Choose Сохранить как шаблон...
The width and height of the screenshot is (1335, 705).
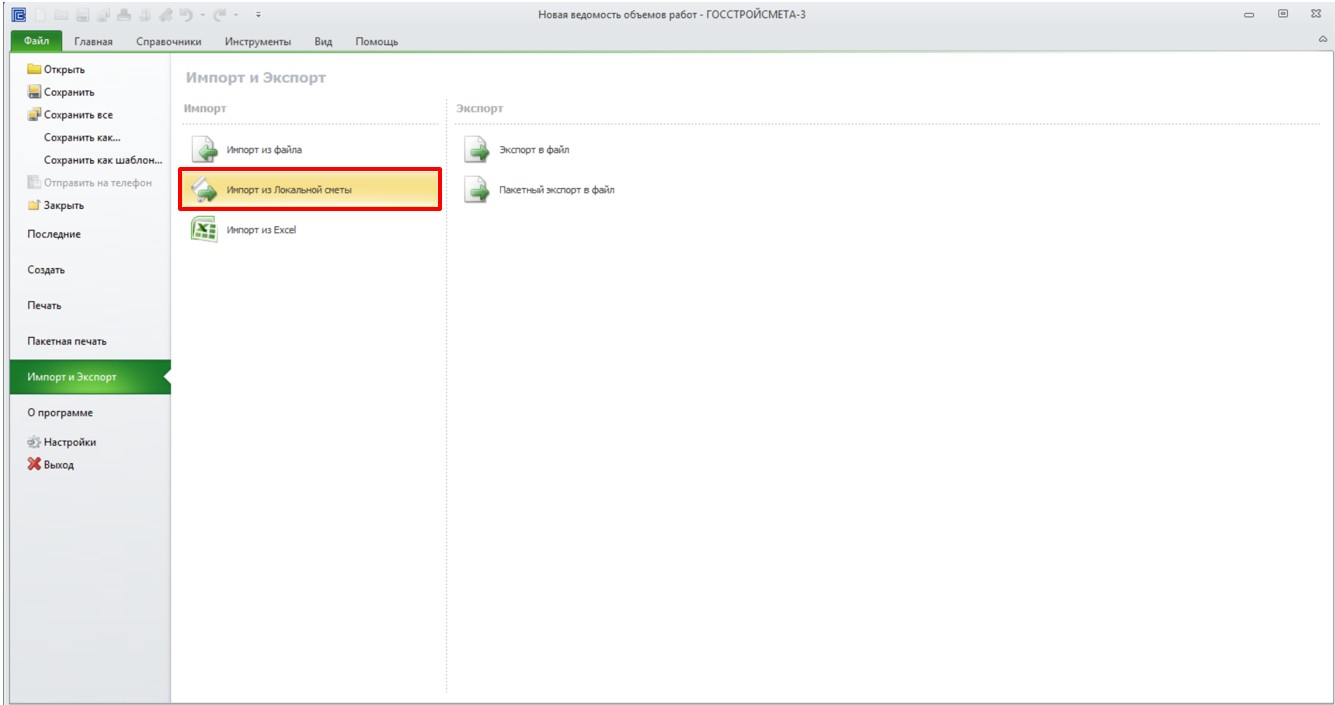point(103,160)
